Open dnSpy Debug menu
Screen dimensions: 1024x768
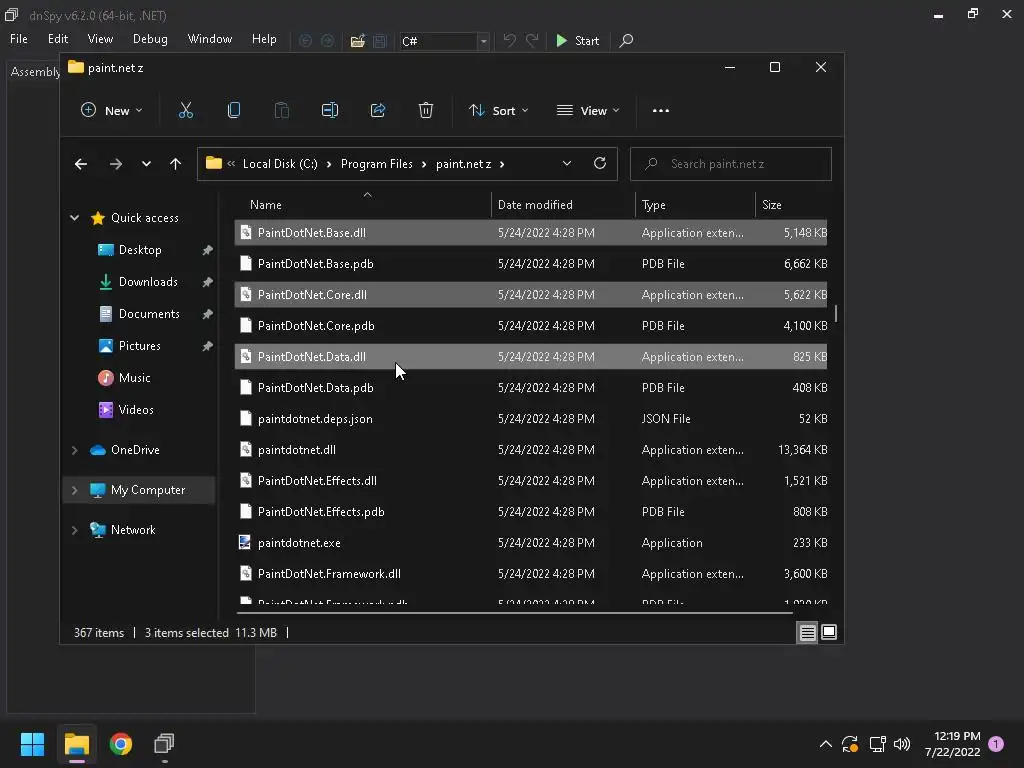(150, 39)
